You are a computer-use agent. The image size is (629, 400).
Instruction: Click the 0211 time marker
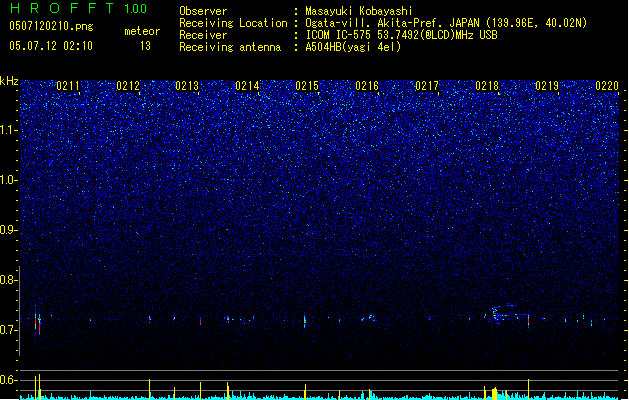[68, 86]
